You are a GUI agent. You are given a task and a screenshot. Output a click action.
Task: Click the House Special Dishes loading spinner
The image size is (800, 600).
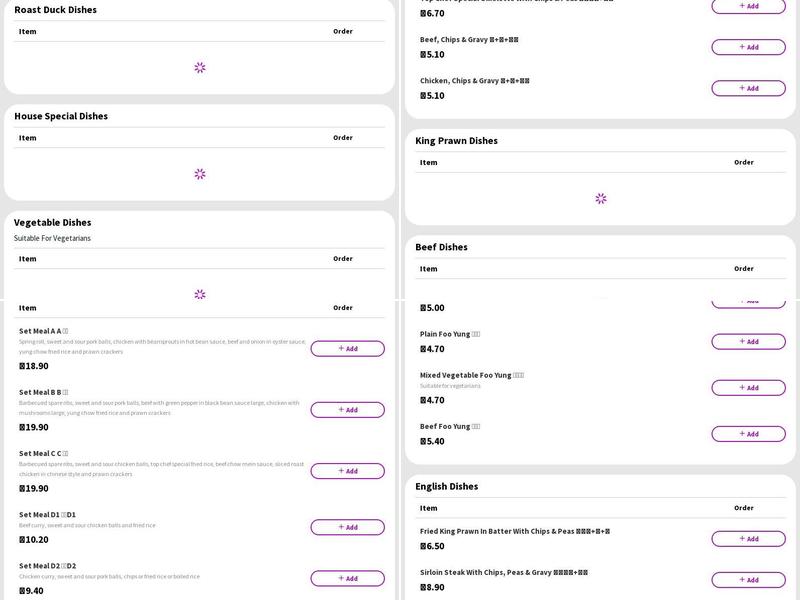tap(200, 174)
